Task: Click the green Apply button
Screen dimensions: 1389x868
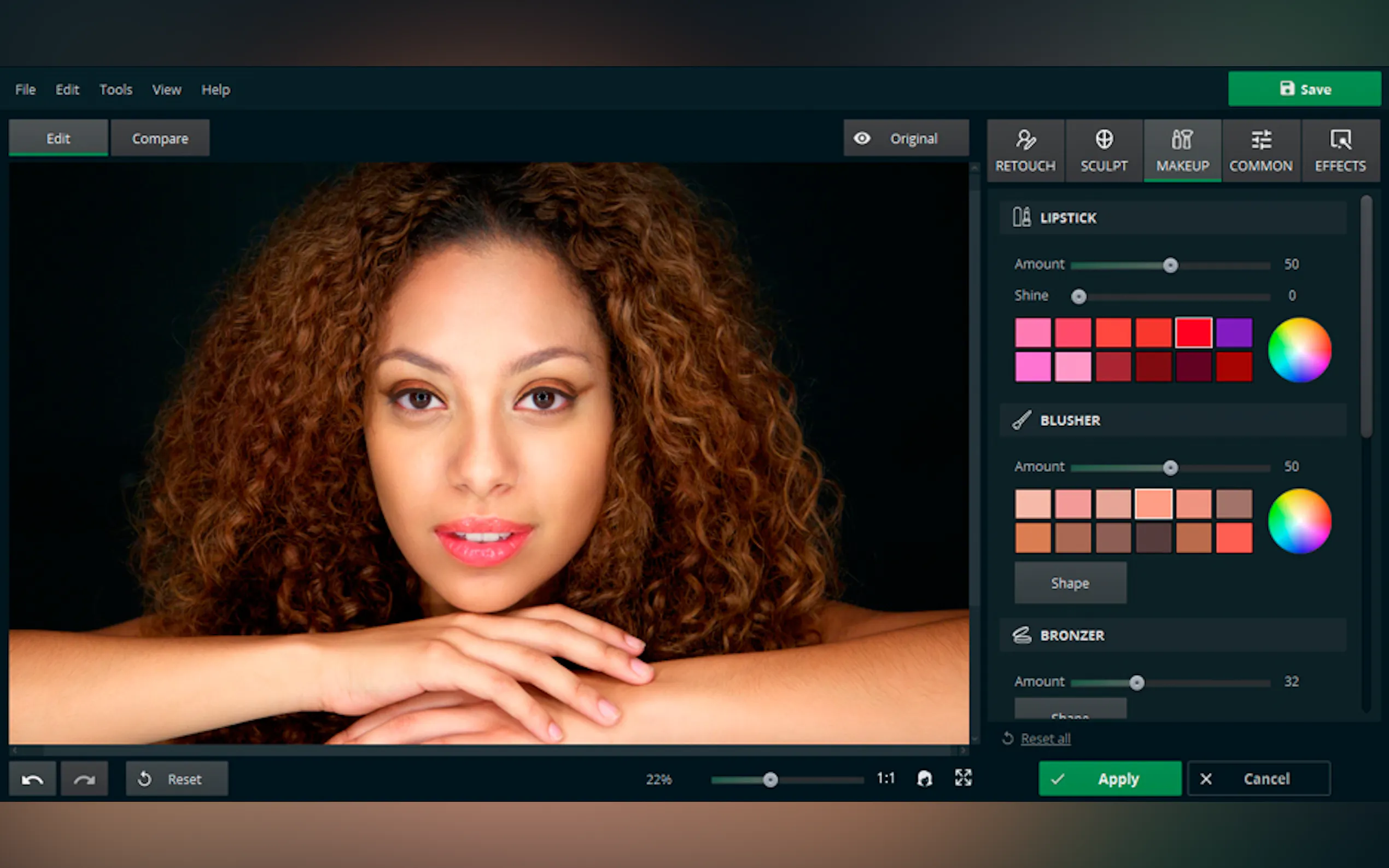Action: click(1110, 779)
